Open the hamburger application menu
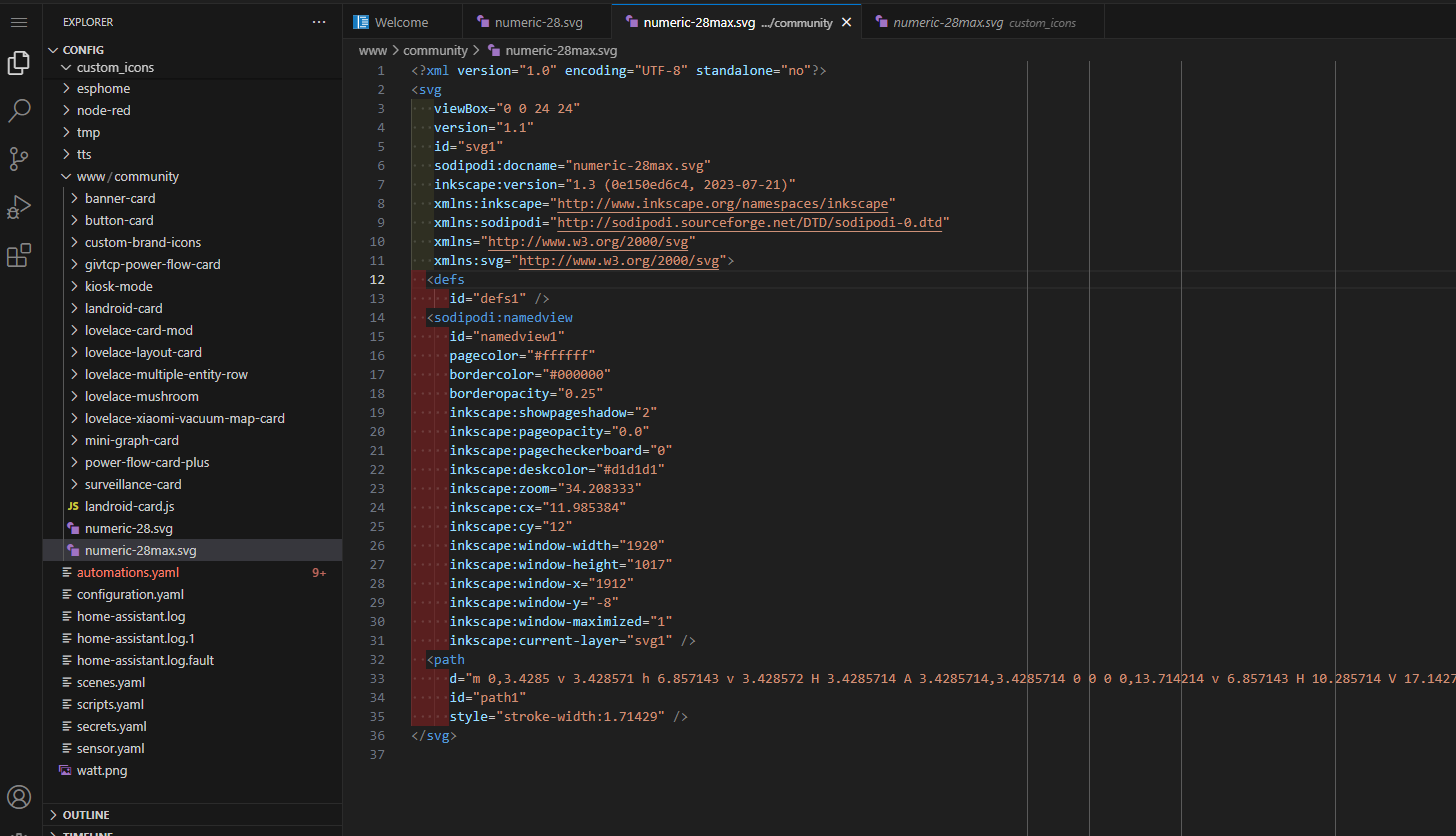1456x836 pixels. (18, 22)
